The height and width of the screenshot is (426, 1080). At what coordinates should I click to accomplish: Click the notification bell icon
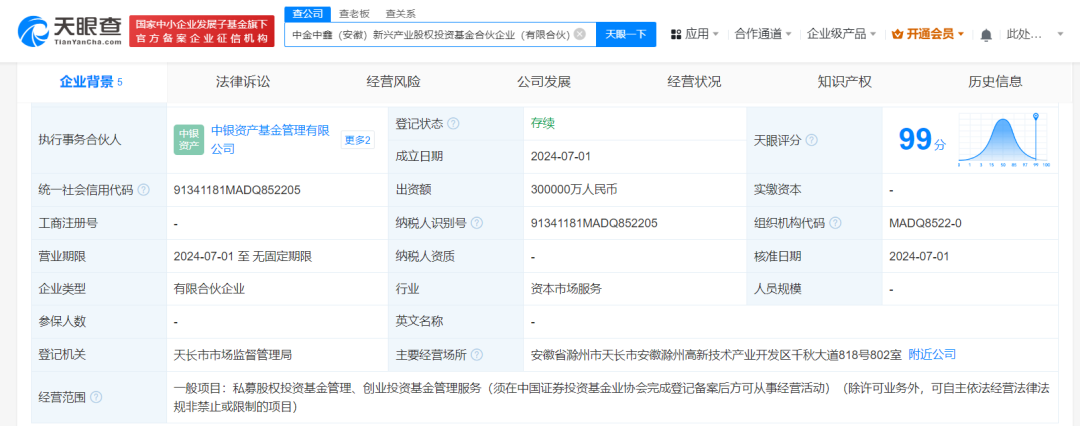[x=986, y=34]
